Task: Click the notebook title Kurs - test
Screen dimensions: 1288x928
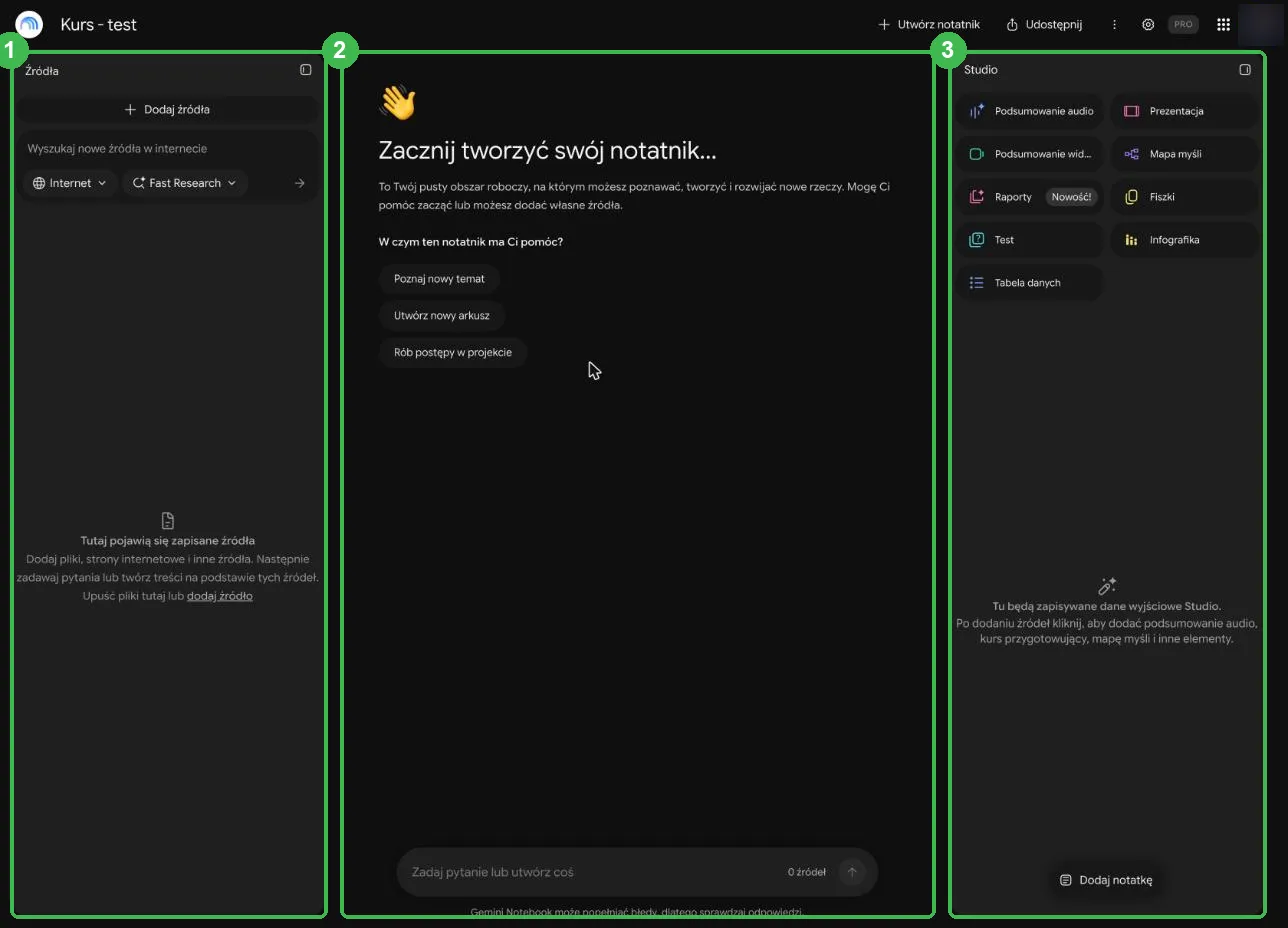Action: point(99,24)
